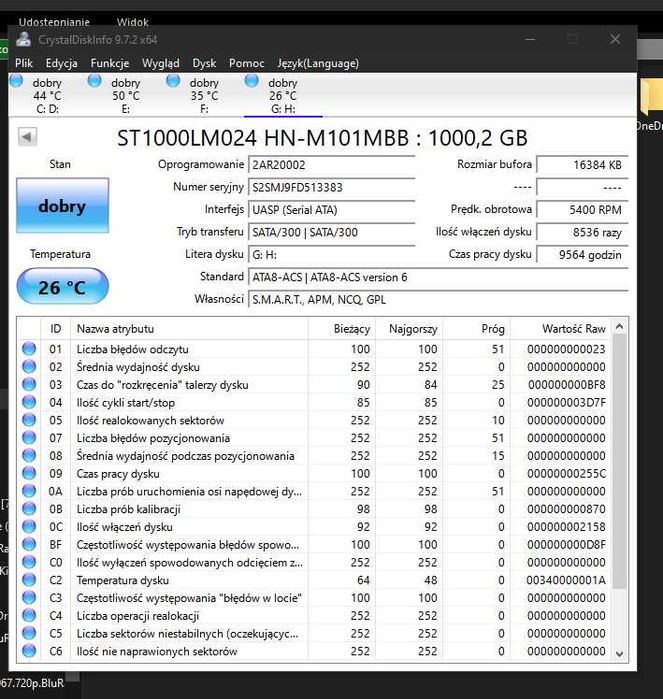The image size is (663, 699).
Task: Click the drive letter field G: H:
Action: click(332, 255)
